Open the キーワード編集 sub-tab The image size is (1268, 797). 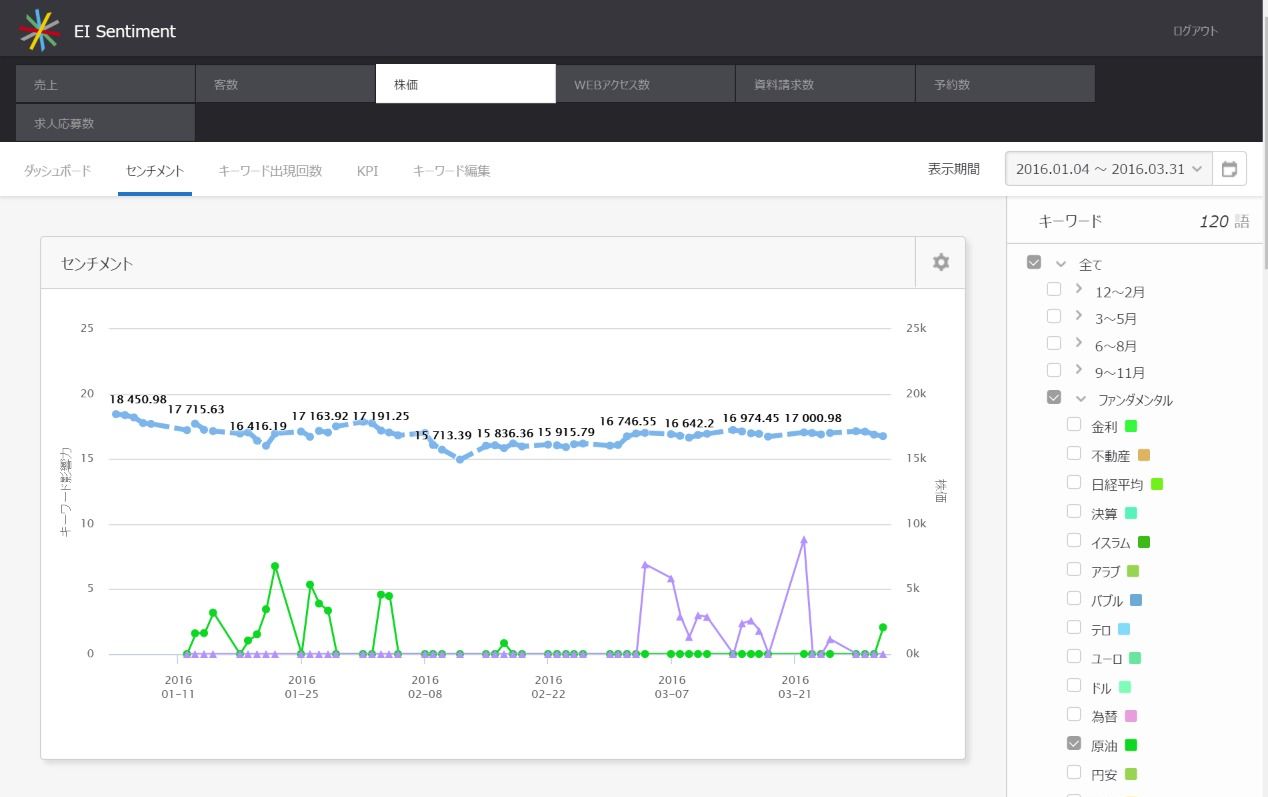point(451,170)
